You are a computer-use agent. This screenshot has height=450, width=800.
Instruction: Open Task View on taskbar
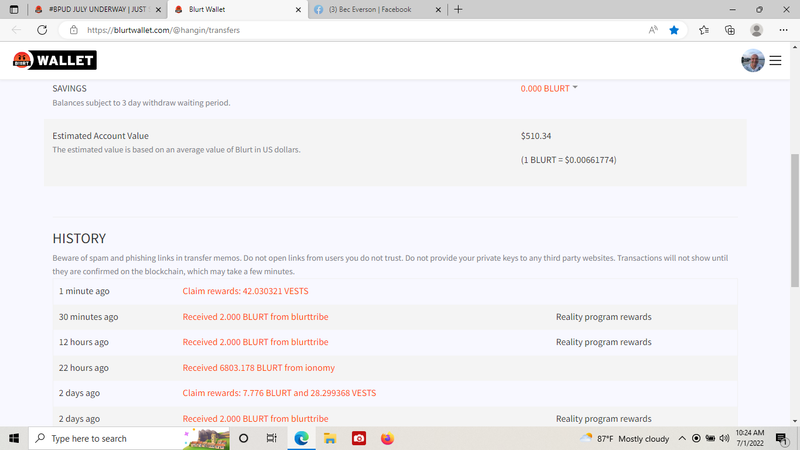271,438
